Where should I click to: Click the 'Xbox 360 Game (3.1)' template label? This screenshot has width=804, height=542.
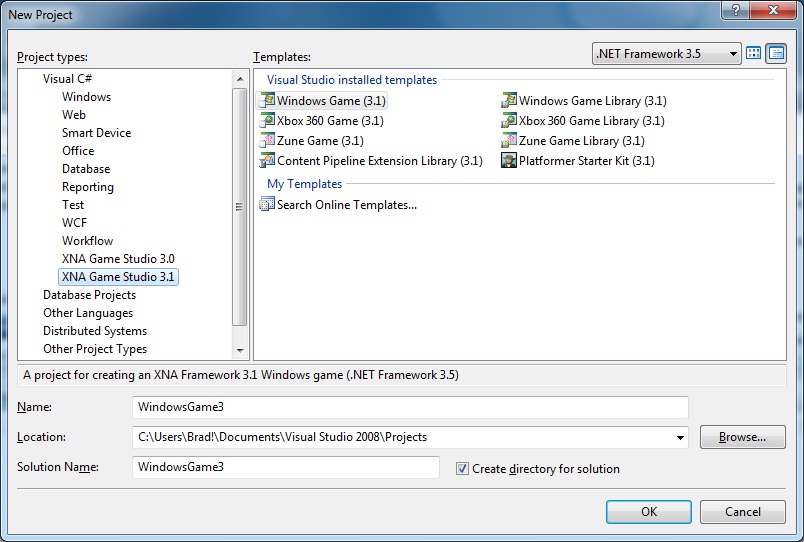(x=330, y=121)
